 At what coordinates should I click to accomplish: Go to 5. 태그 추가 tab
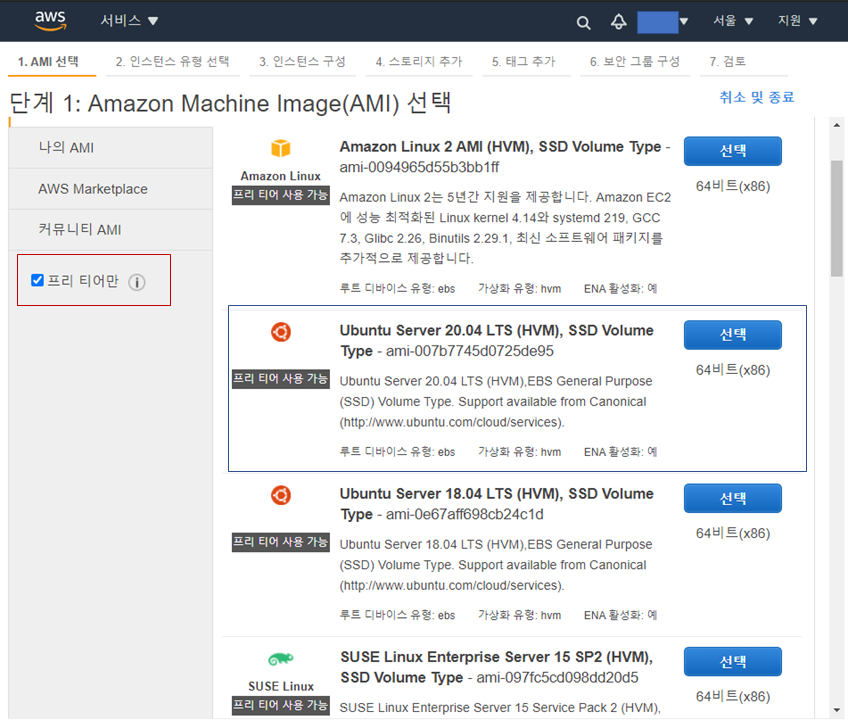(524, 62)
